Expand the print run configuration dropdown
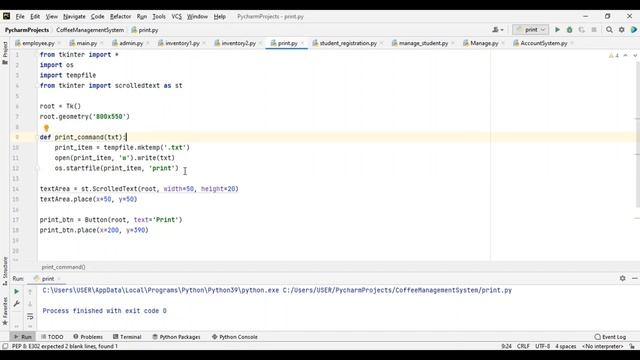The image size is (640, 360). tap(530, 30)
